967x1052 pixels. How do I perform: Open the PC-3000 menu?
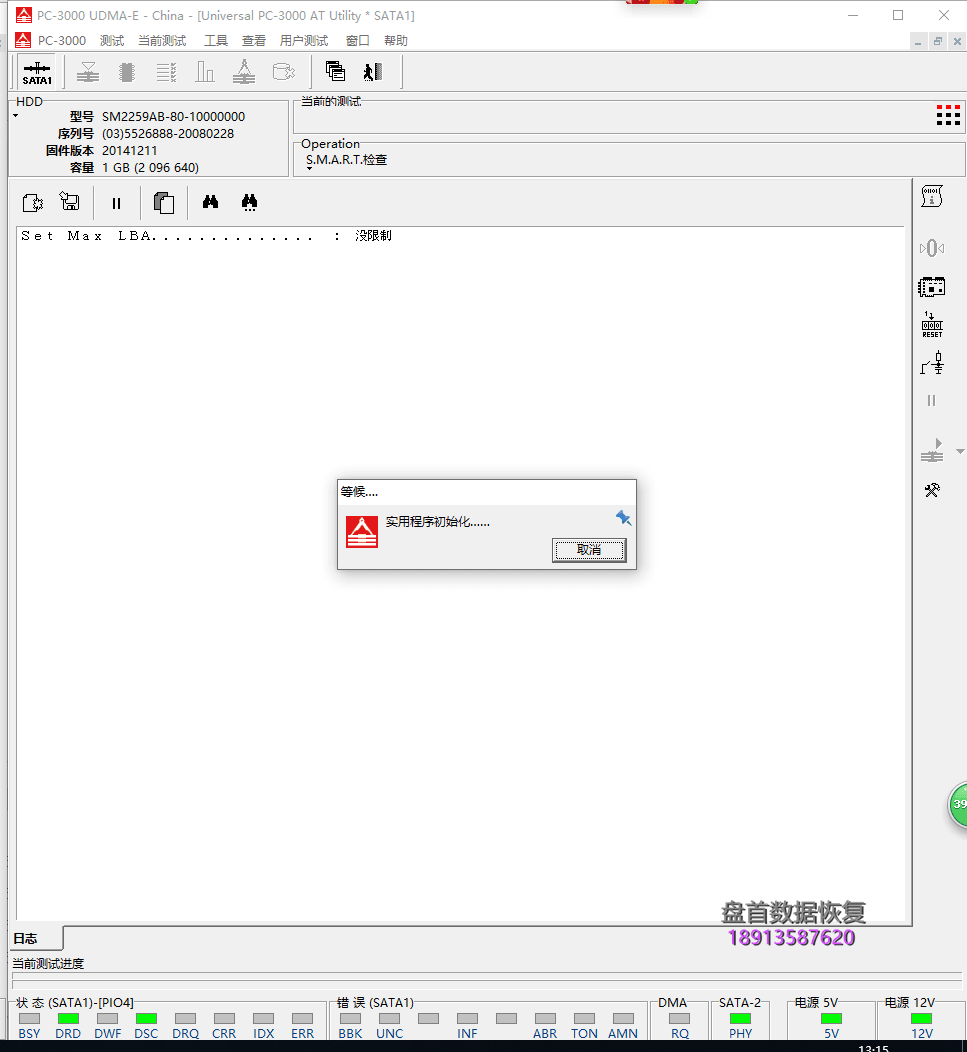62,41
